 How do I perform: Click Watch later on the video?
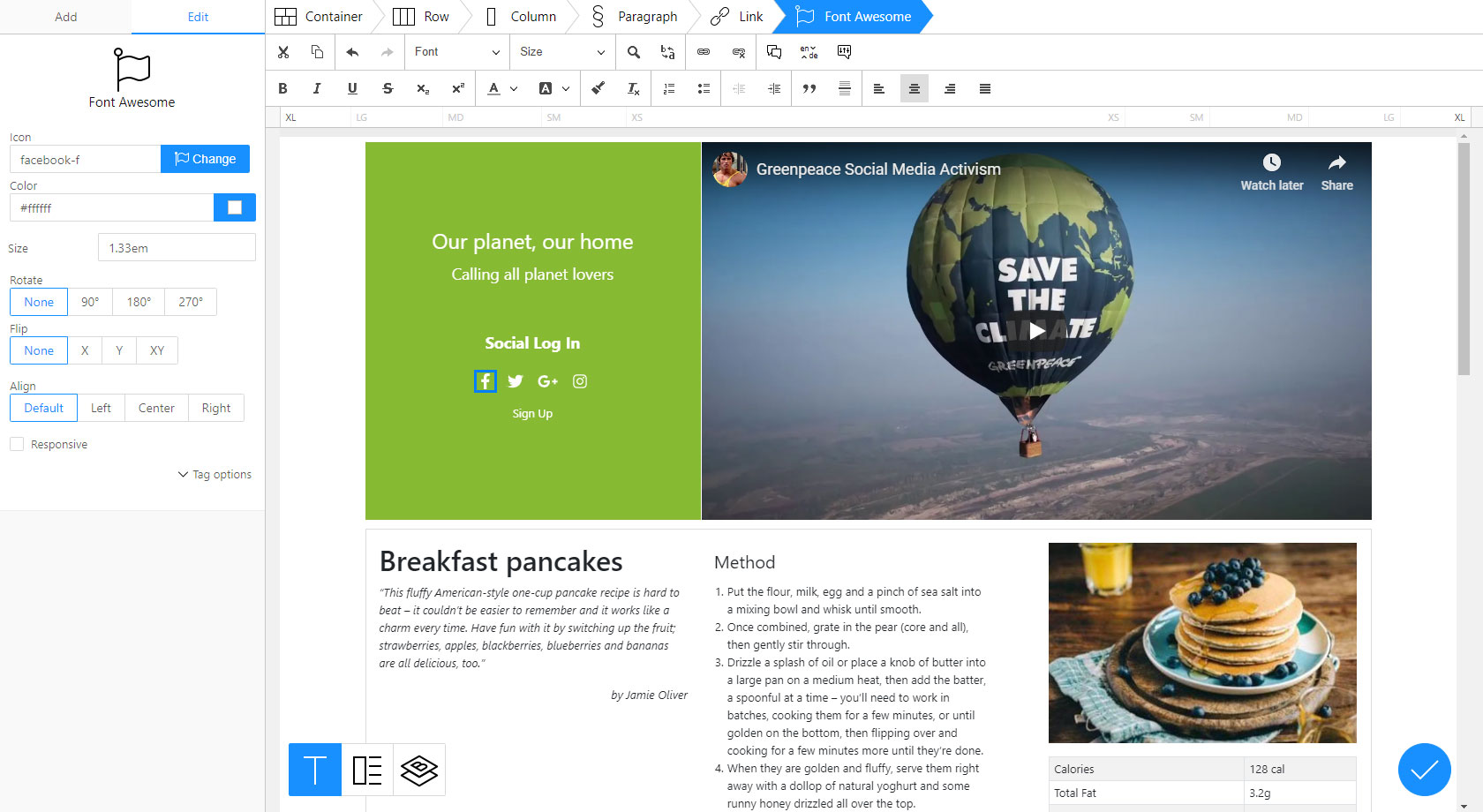click(1272, 173)
